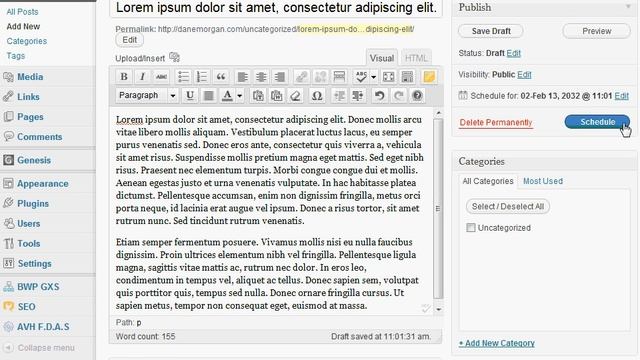Click Paste from Word icon

tap(277, 96)
